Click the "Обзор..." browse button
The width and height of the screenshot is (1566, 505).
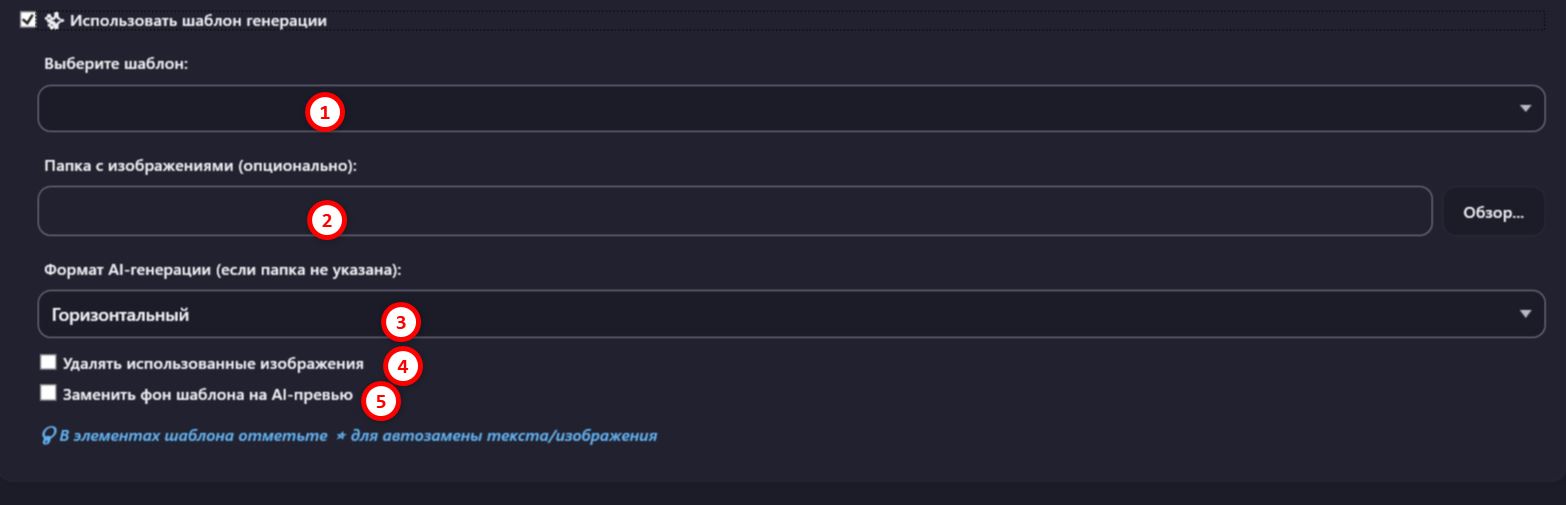point(1493,212)
